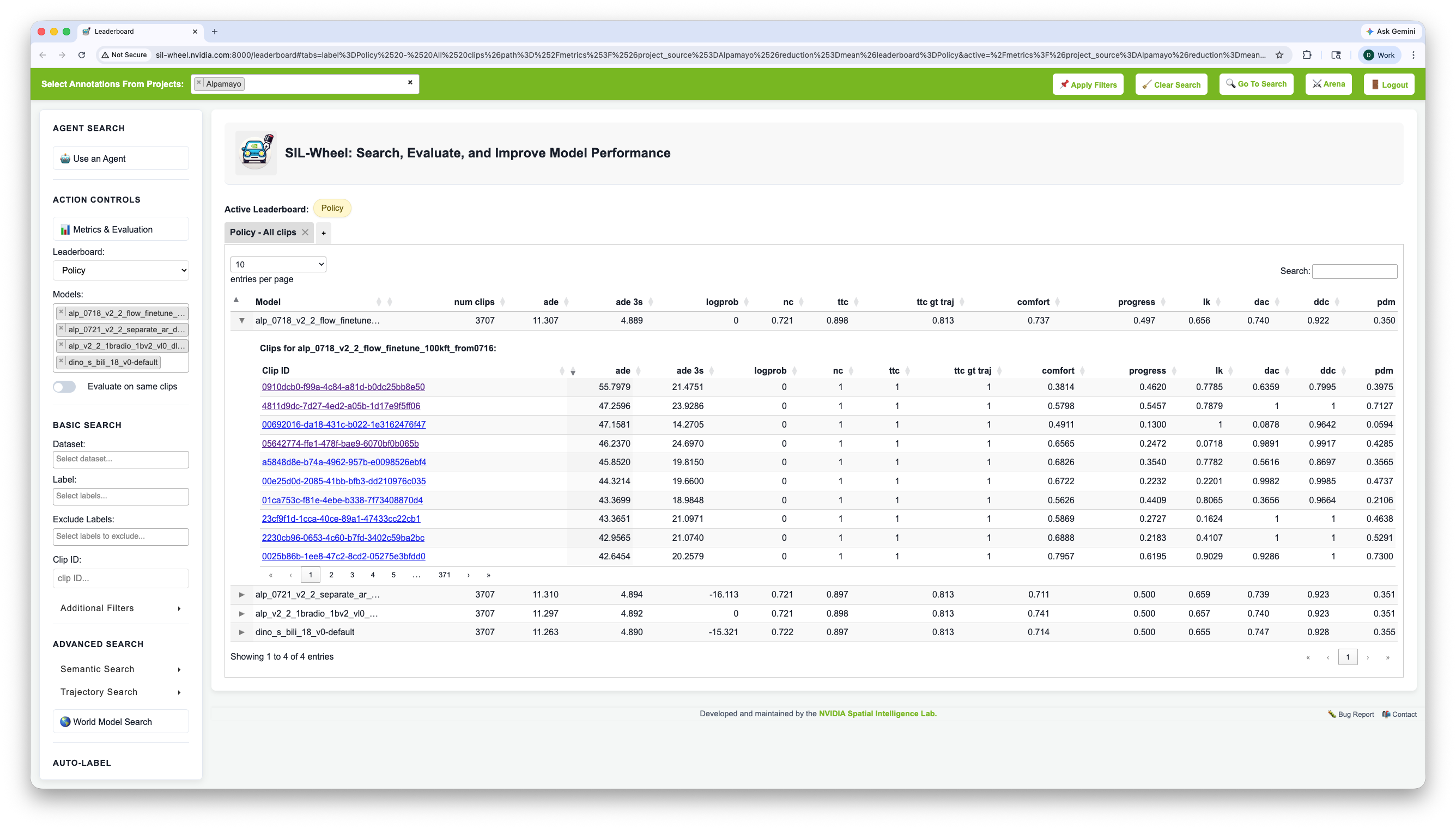The width and height of the screenshot is (1456, 829).
Task: Collapse the alp_0718_v2_2_flow_finetune row
Action: pos(242,321)
